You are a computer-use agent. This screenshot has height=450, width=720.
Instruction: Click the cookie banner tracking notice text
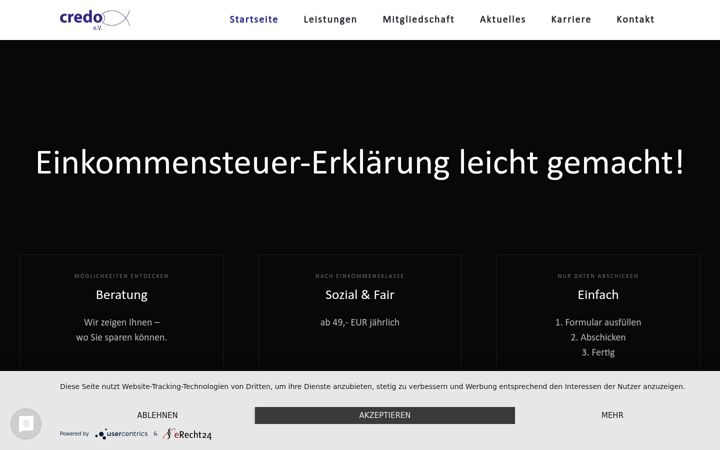point(372,387)
